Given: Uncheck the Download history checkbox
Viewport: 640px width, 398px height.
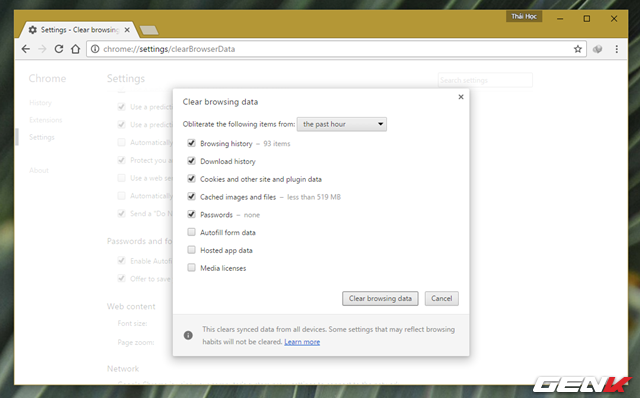Looking at the screenshot, I should 191,161.
